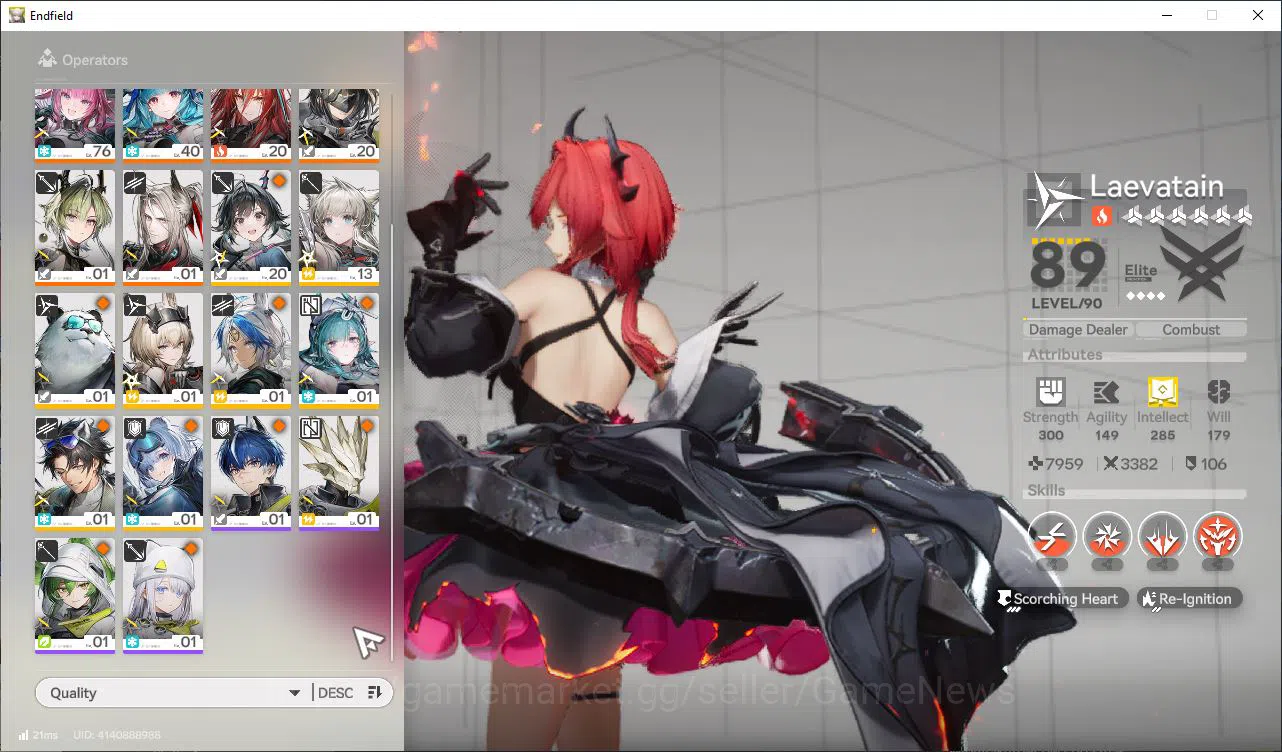Click the orange fire element icon under Laevatain
The height and width of the screenshot is (752, 1282).
click(x=1101, y=215)
